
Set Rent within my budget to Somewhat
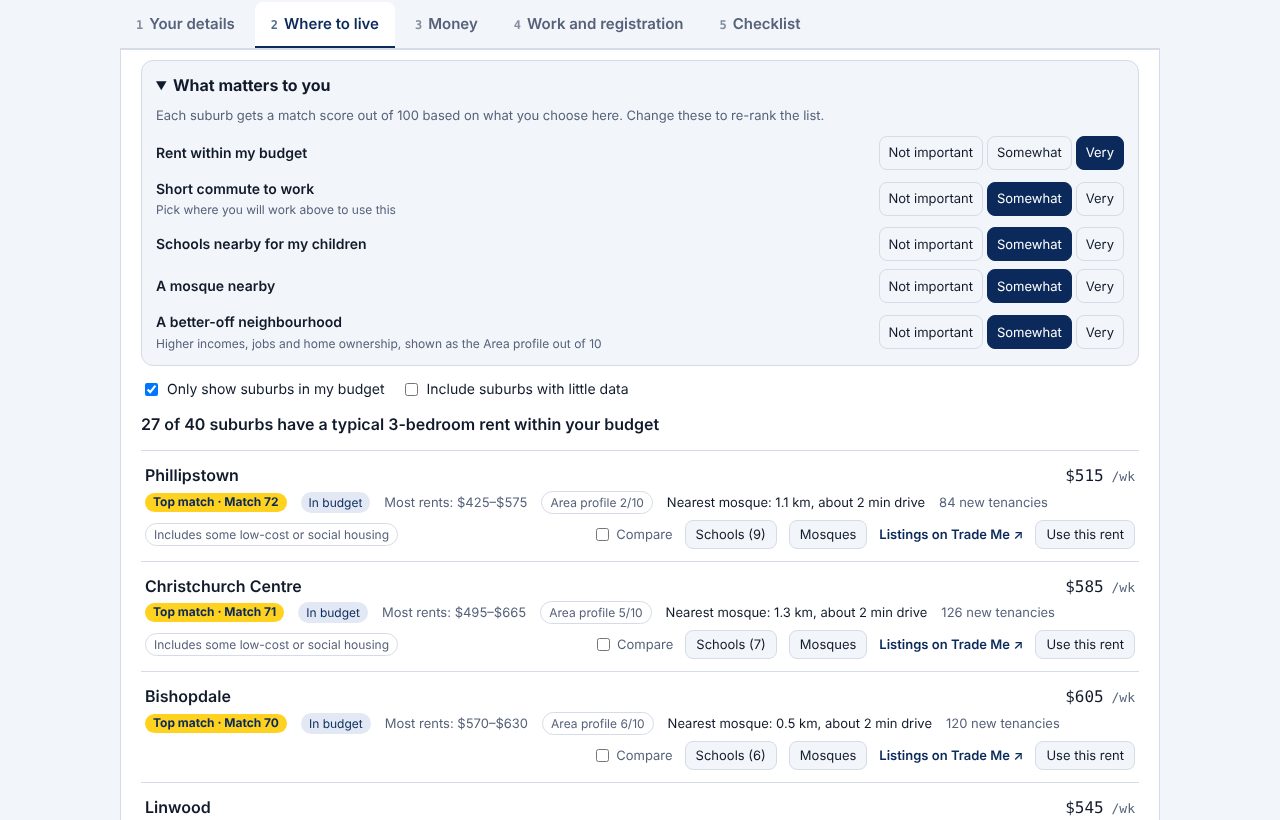[x=1029, y=153]
